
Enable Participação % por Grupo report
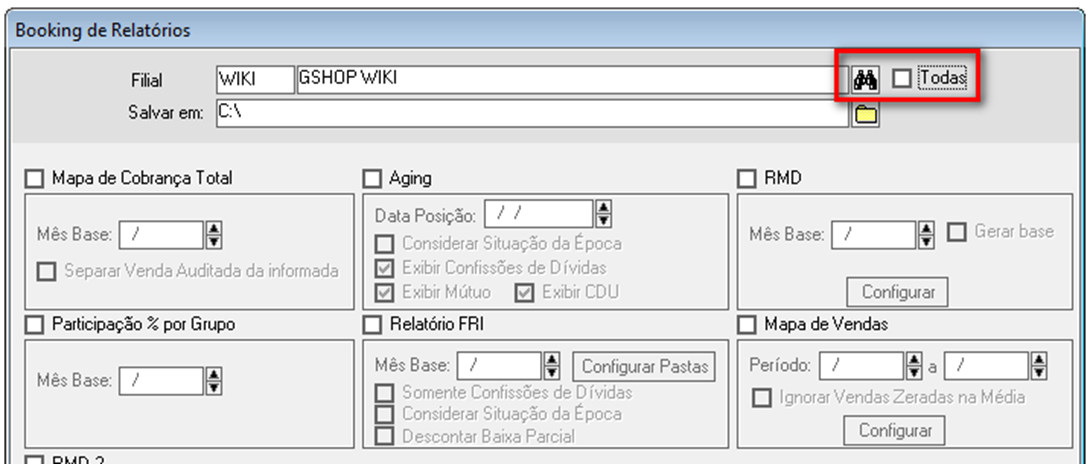point(33,325)
